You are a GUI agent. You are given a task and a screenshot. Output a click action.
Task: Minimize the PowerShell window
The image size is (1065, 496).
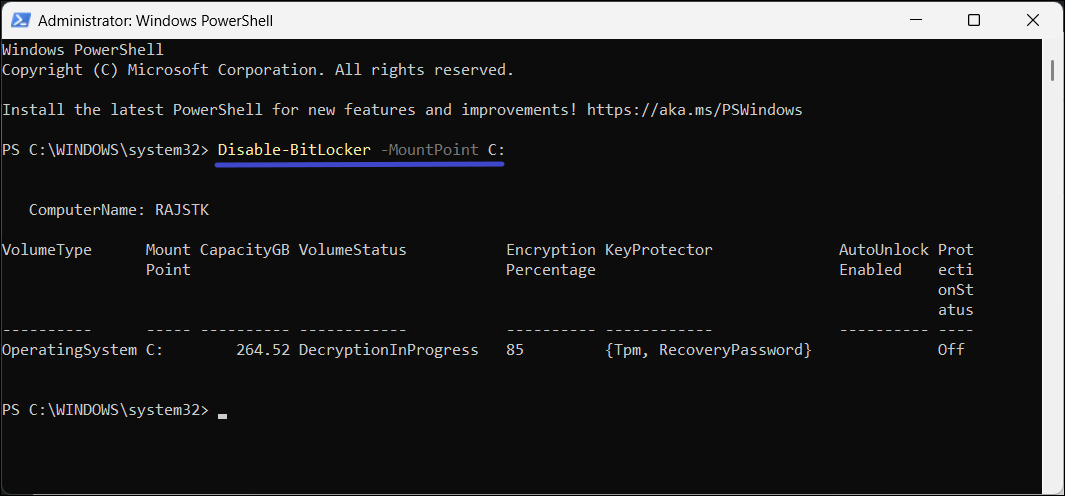click(915, 20)
